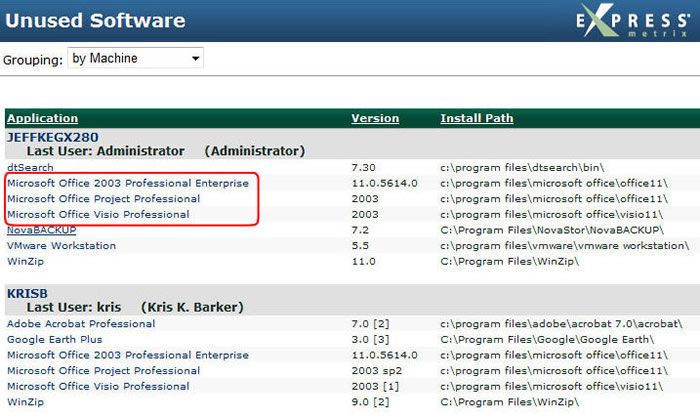The height and width of the screenshot is (419, 700).
Task: Click VMware Workstation application name
Action: tap(62, 246)
